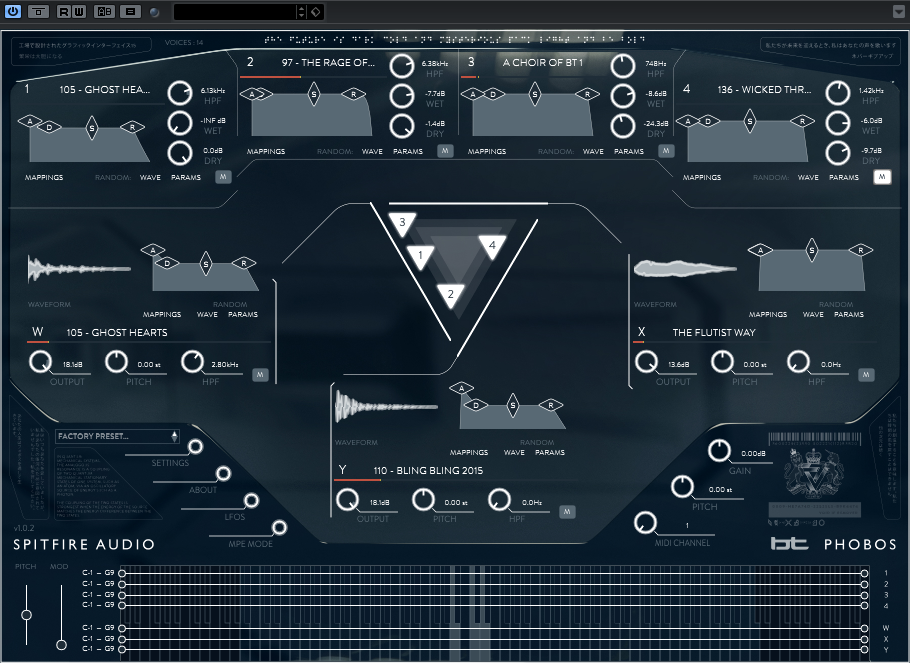Screen dimensions: 910x663
Task: Open sound selector showing 97 - THE RAGE OF...
Action: click(328, 63)
